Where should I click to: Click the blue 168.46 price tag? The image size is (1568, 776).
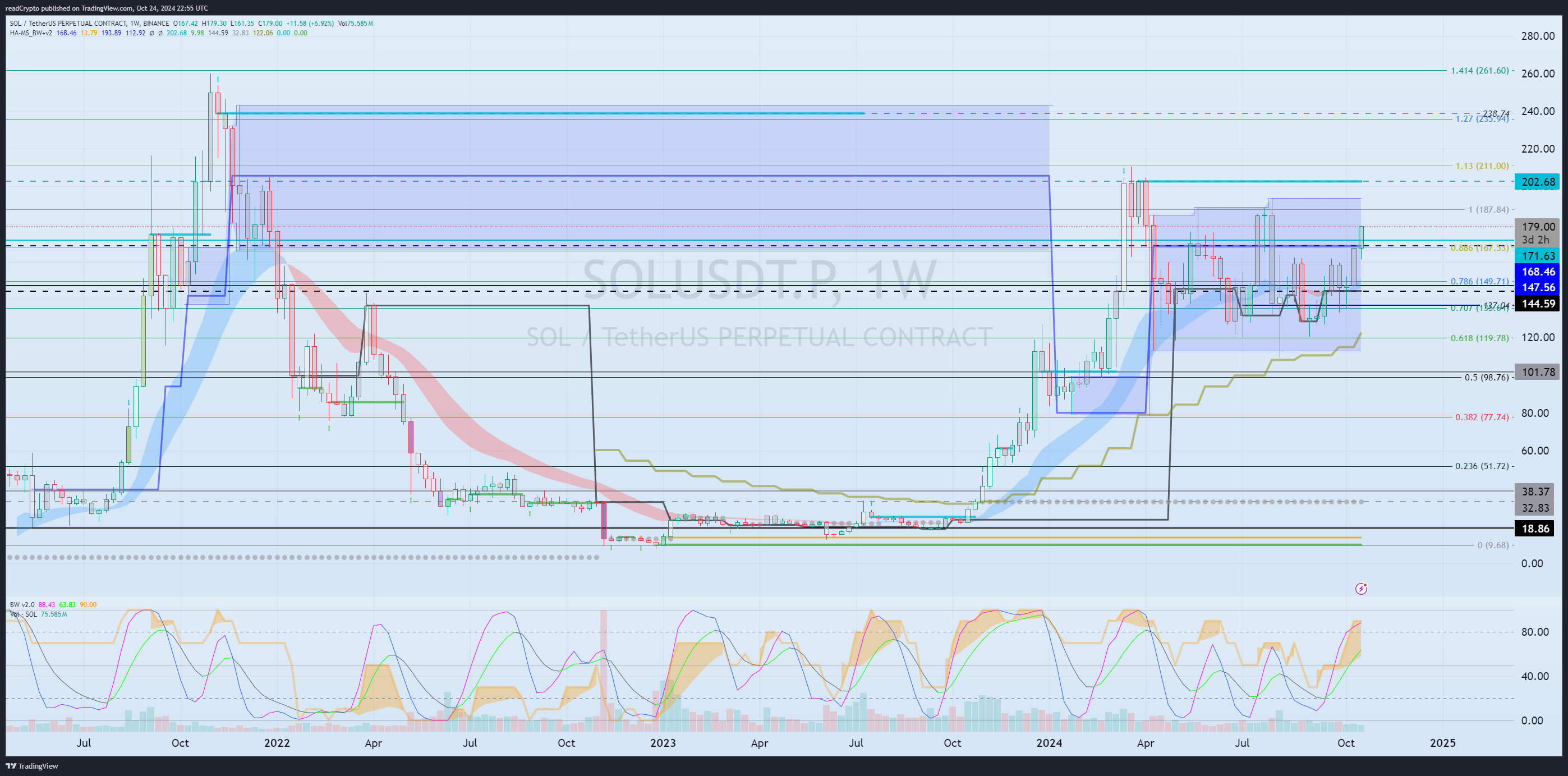click(1538, 272)
